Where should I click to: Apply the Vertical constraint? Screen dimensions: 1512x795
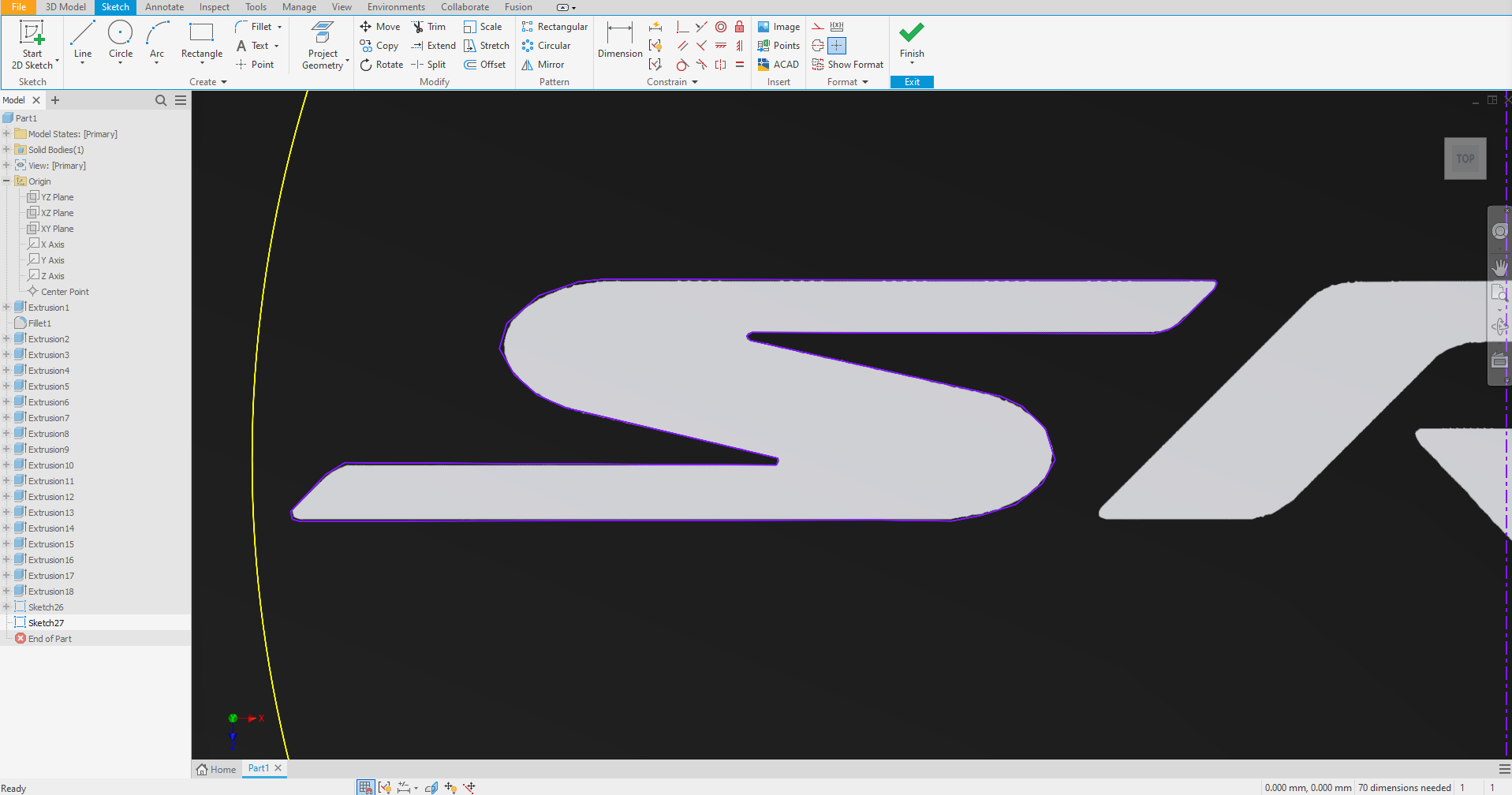[740, 46]
